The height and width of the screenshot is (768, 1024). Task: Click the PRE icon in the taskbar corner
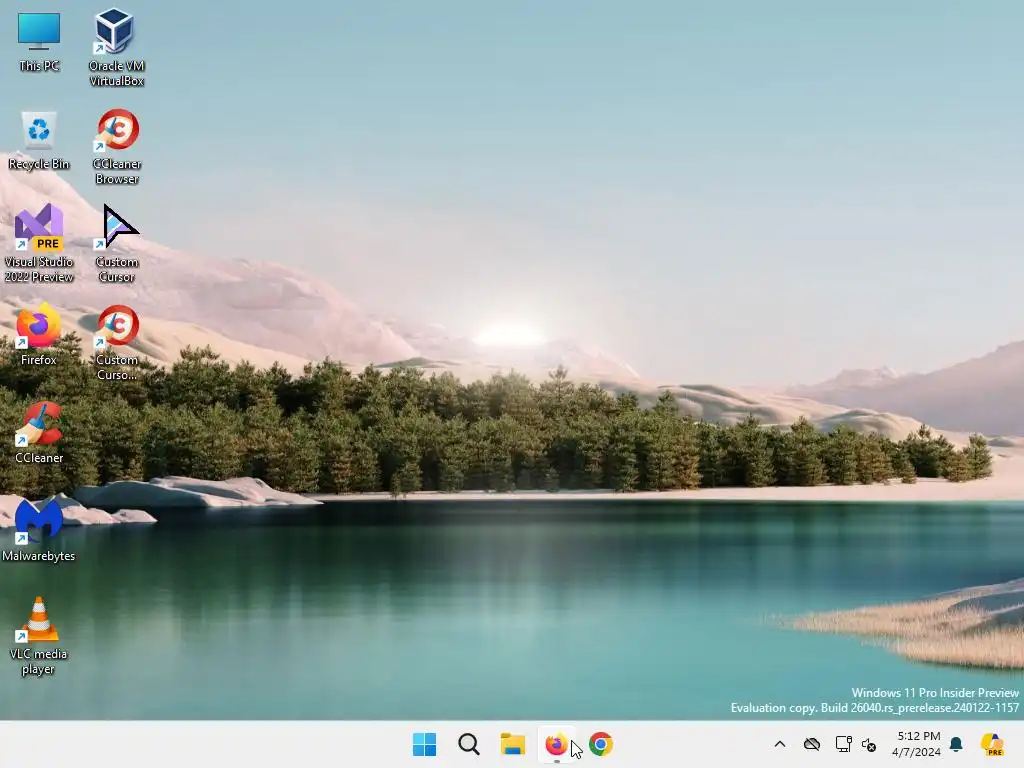click(992, 744)
